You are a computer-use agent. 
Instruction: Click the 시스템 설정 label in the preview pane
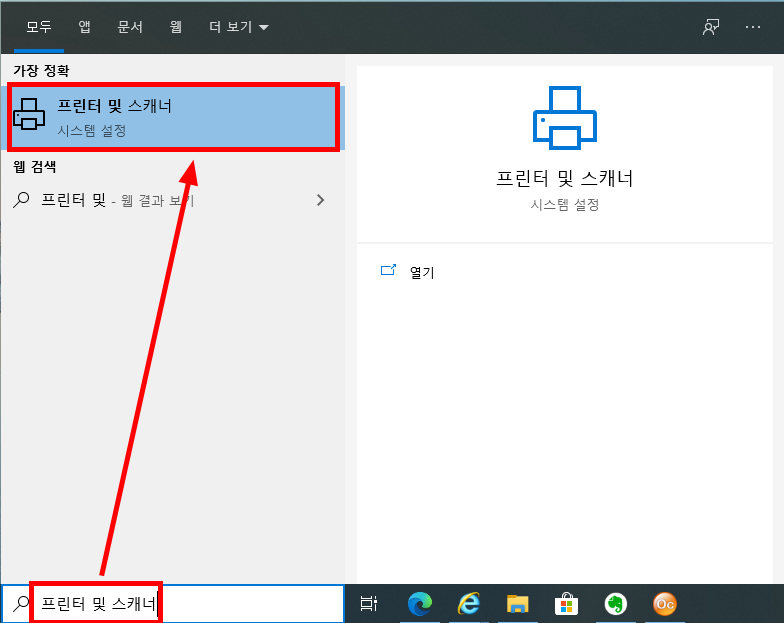[x=565, y=204]
